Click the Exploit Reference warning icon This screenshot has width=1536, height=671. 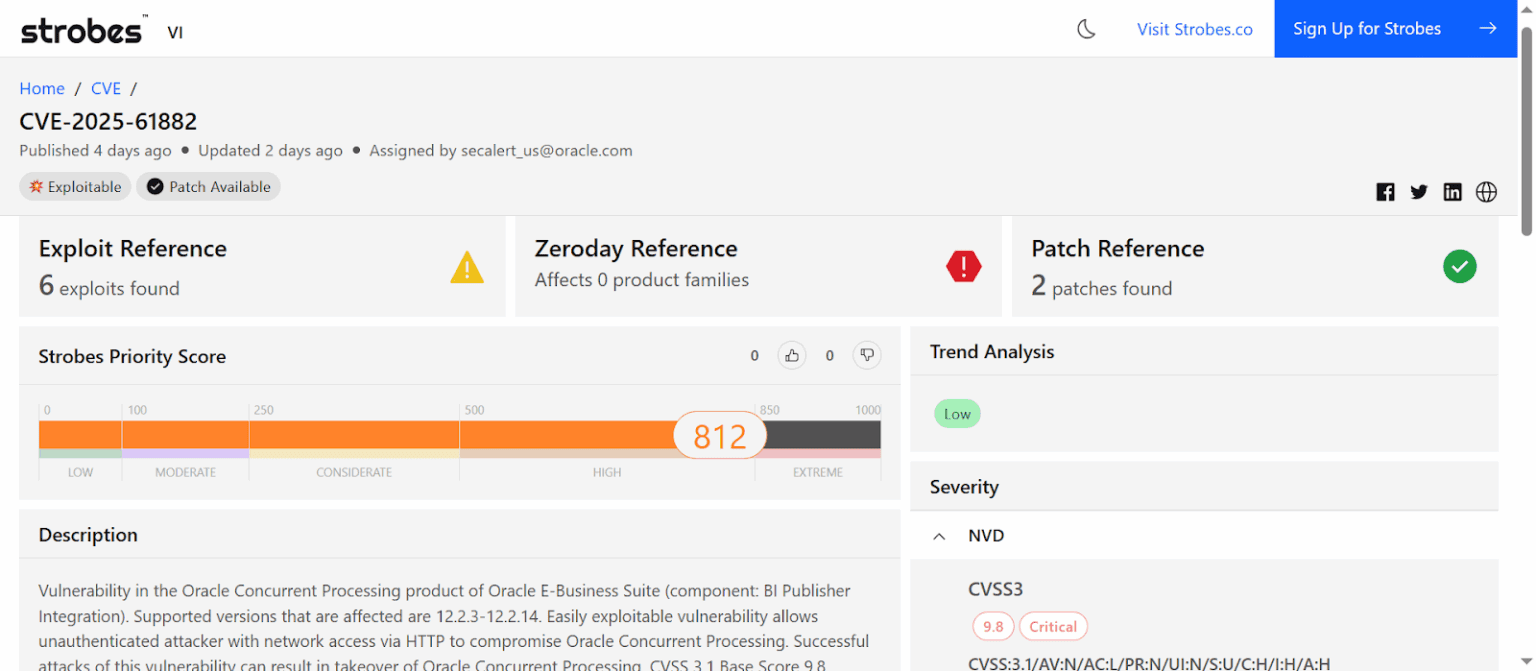tap(467, 266)
